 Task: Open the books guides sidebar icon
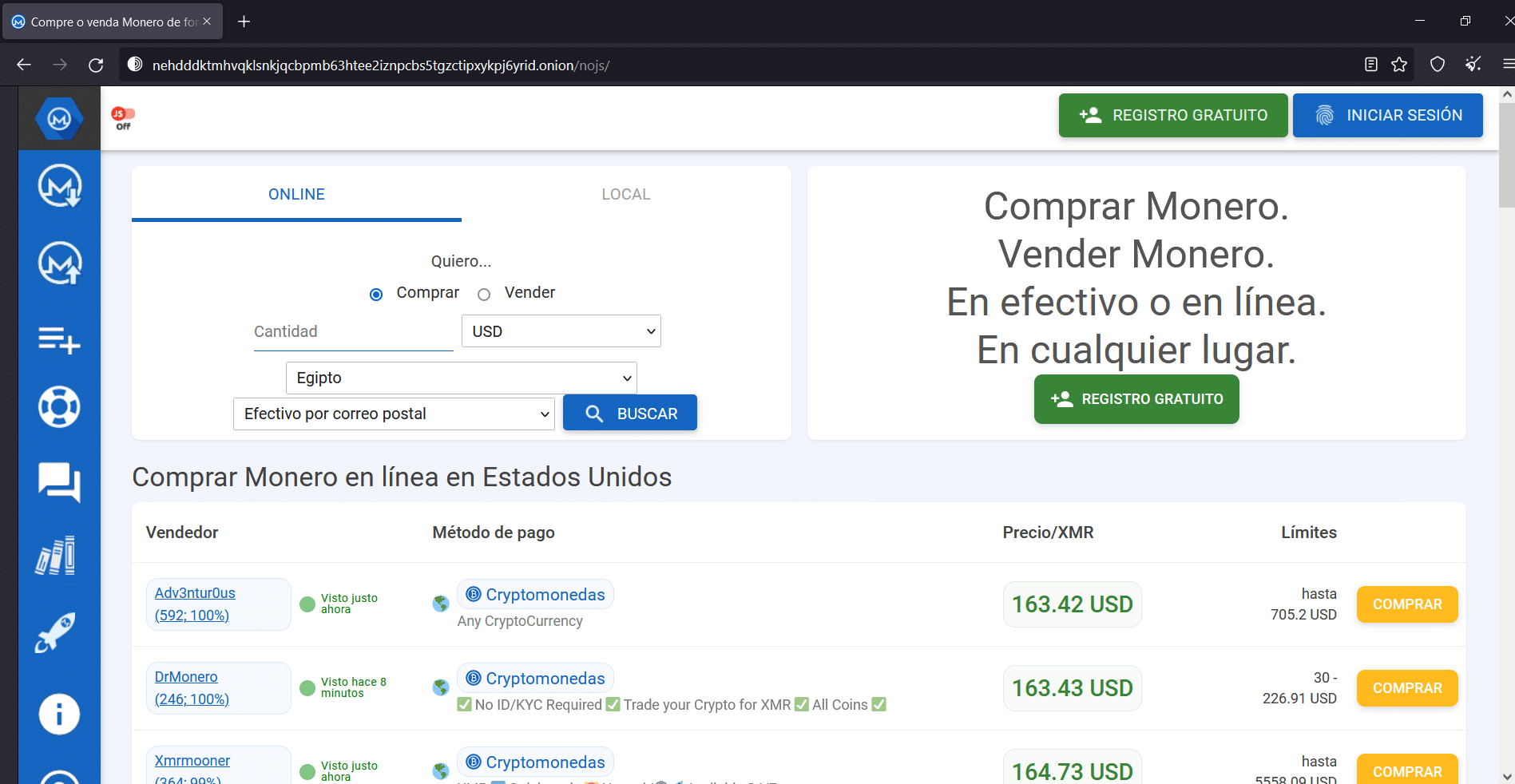click(x=56, y=556)
